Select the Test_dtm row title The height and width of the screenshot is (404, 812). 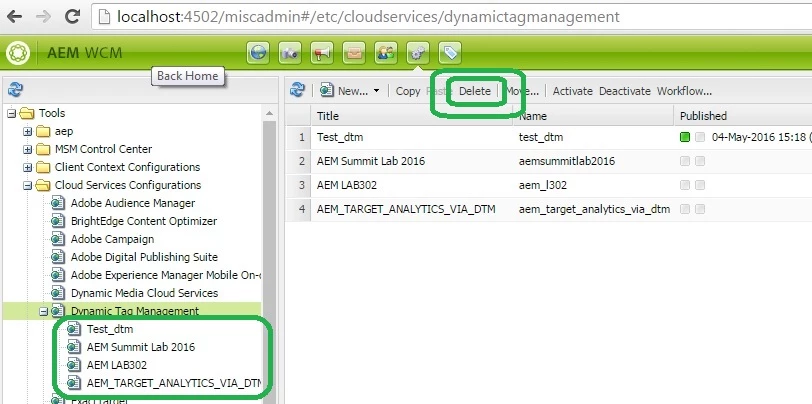340,137
